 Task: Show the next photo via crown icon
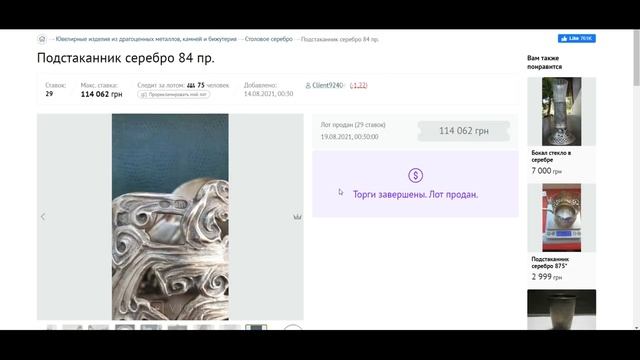[297, 217]
